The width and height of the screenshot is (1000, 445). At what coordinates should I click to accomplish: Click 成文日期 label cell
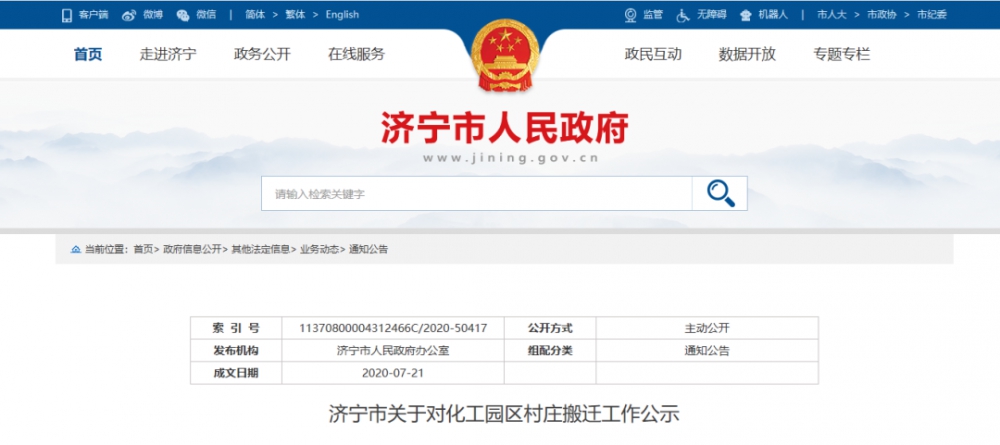point(236,373)
